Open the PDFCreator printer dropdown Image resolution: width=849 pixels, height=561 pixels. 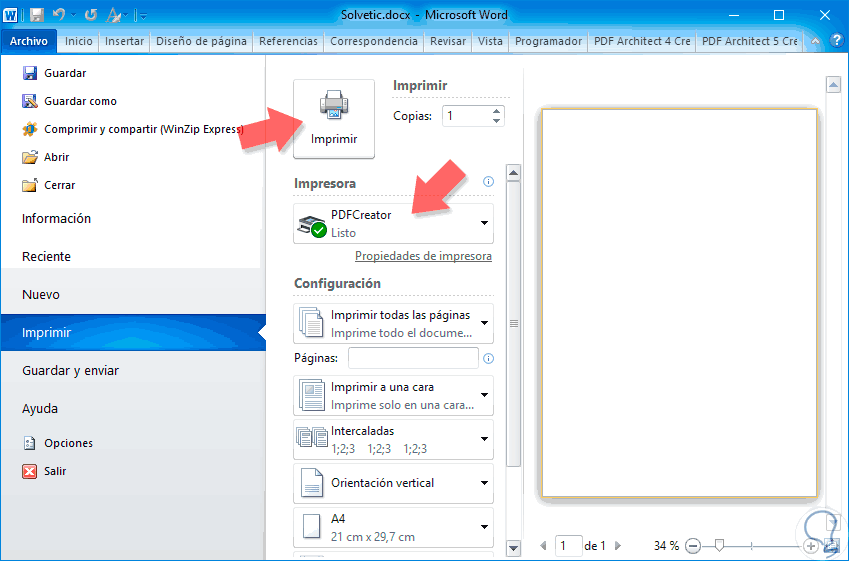pyautogui.click(x=484, y=223)
